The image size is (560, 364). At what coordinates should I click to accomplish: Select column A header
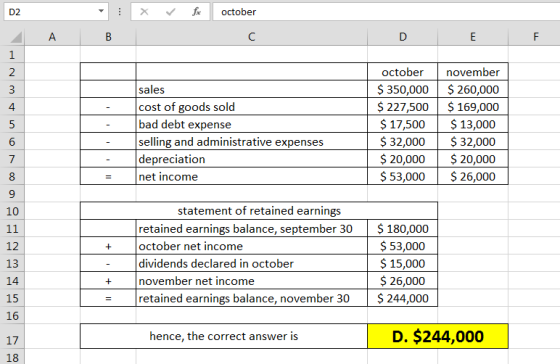click(52, 37)
